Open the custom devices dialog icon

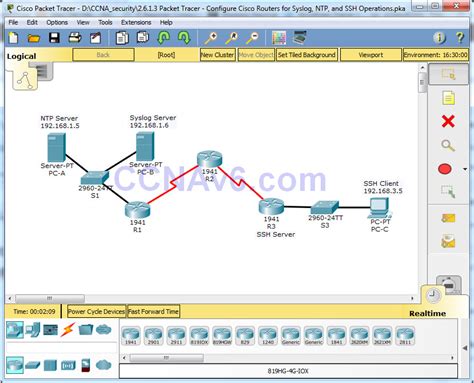point(299,37)
